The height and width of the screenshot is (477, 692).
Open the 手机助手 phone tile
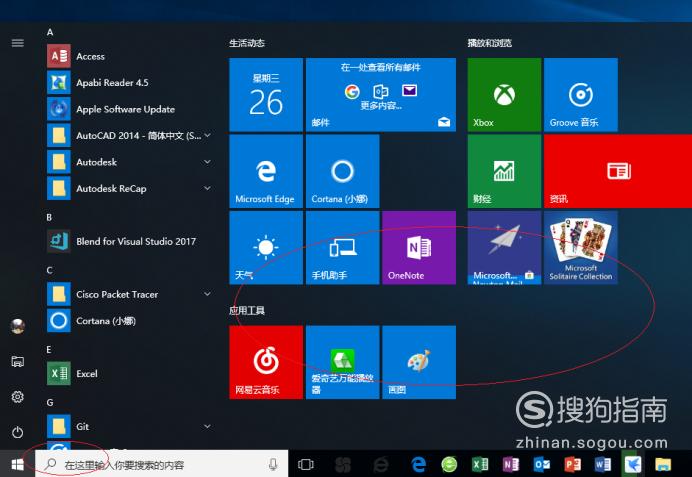tap(342, 248)
